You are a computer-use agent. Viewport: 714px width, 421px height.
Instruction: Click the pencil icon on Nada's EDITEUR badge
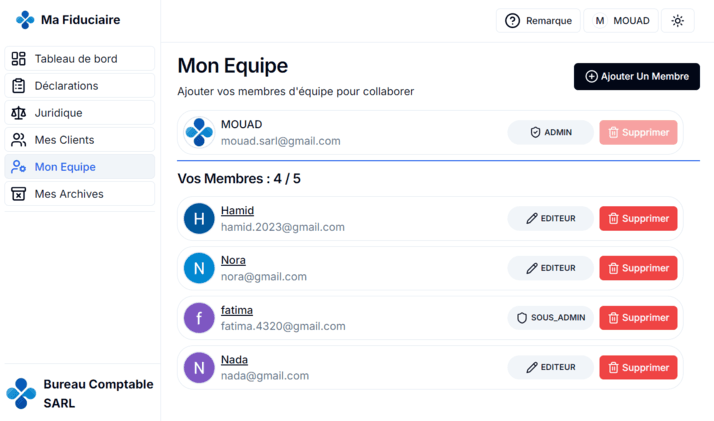(531, 367)
